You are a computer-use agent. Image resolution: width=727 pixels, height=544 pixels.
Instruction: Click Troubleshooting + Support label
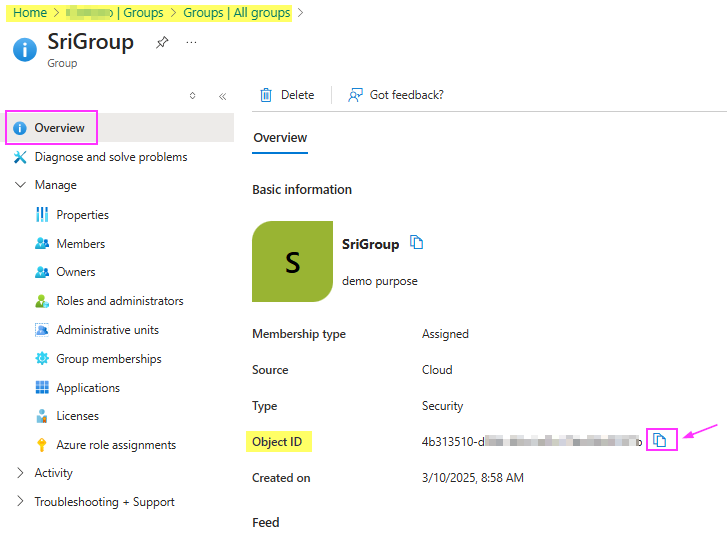(104, 502)
